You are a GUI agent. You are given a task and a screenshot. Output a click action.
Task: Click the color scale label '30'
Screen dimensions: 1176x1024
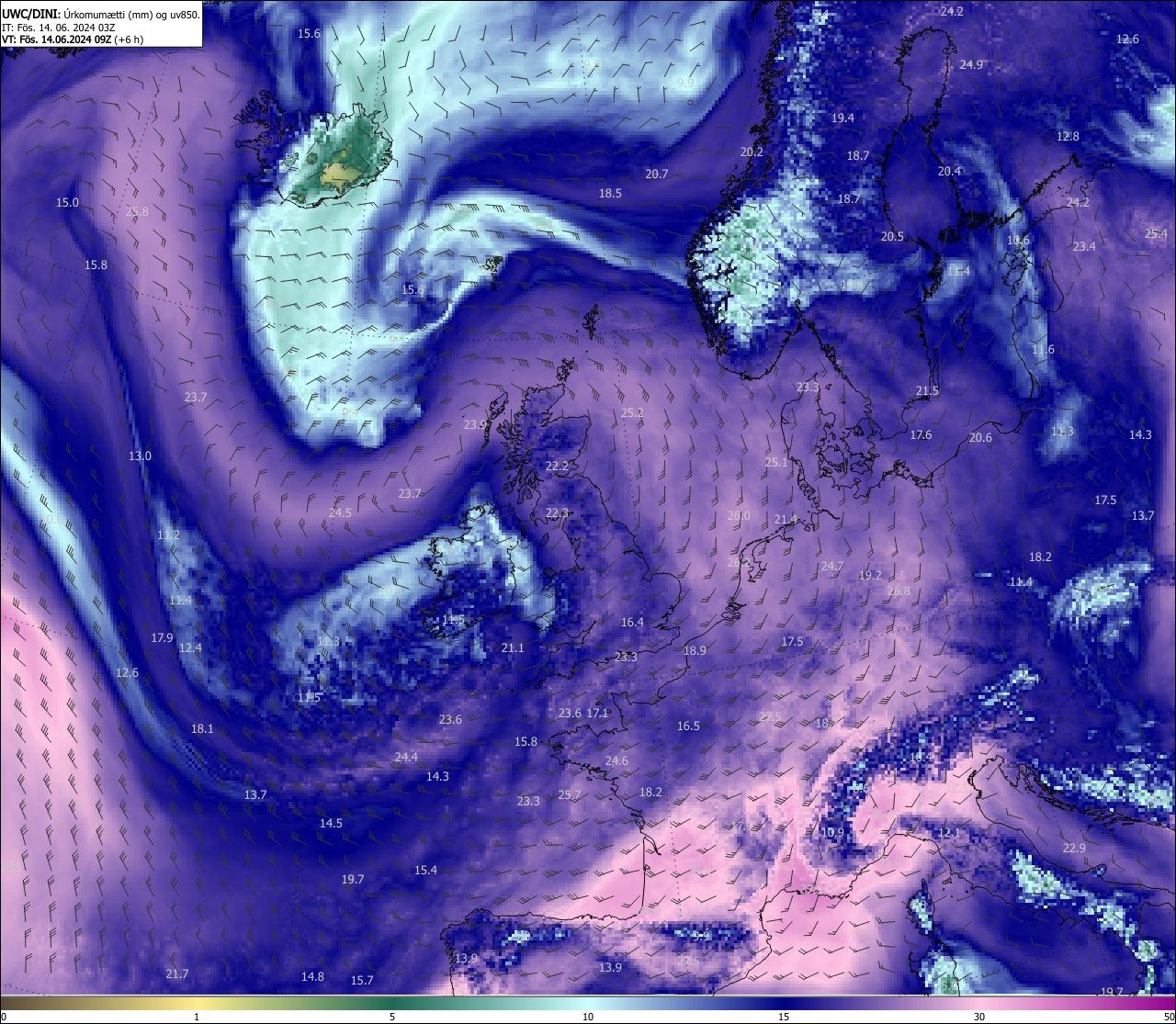(x=979, y=1017)
